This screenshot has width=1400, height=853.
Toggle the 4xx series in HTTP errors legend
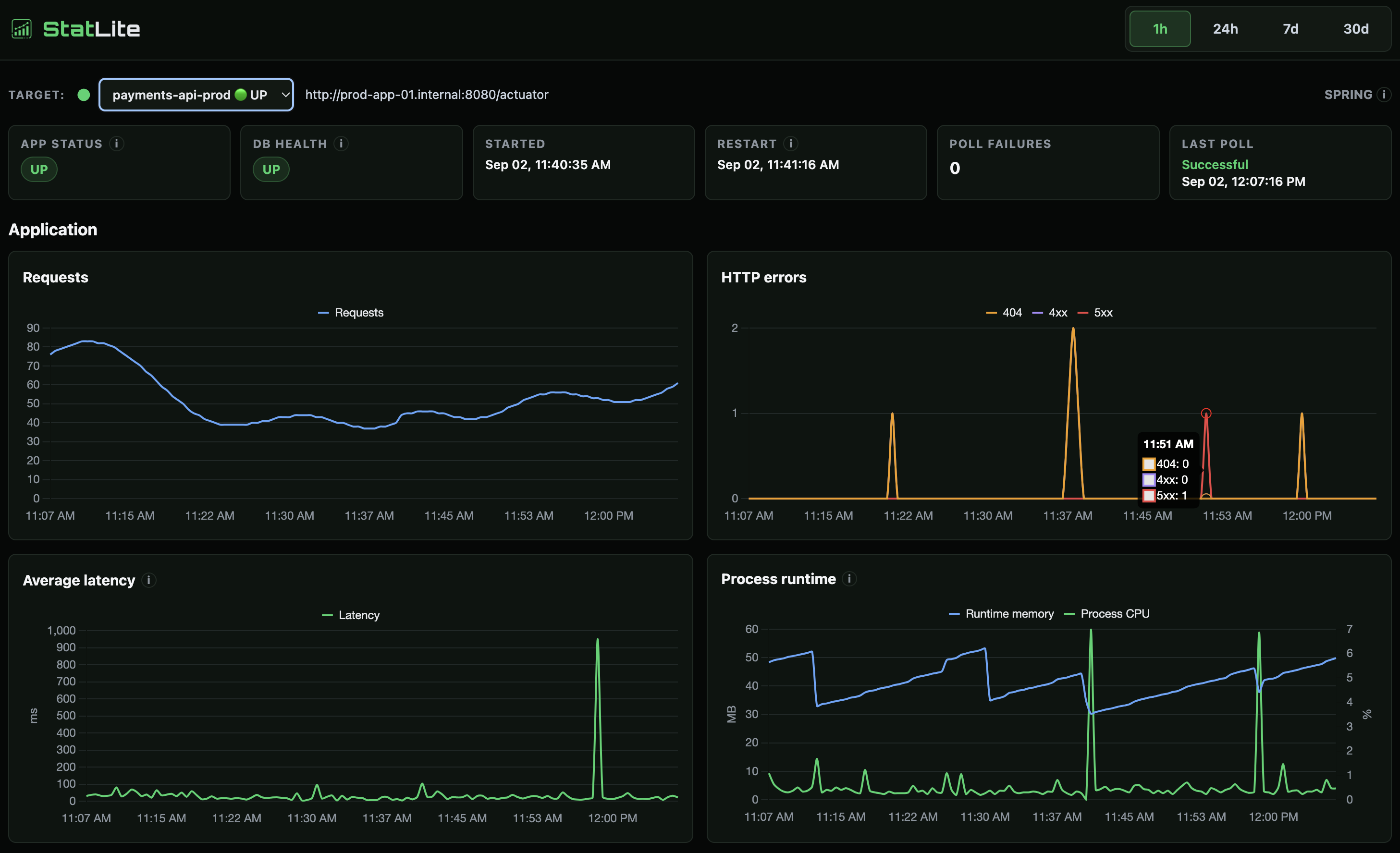coord(1049,312)
